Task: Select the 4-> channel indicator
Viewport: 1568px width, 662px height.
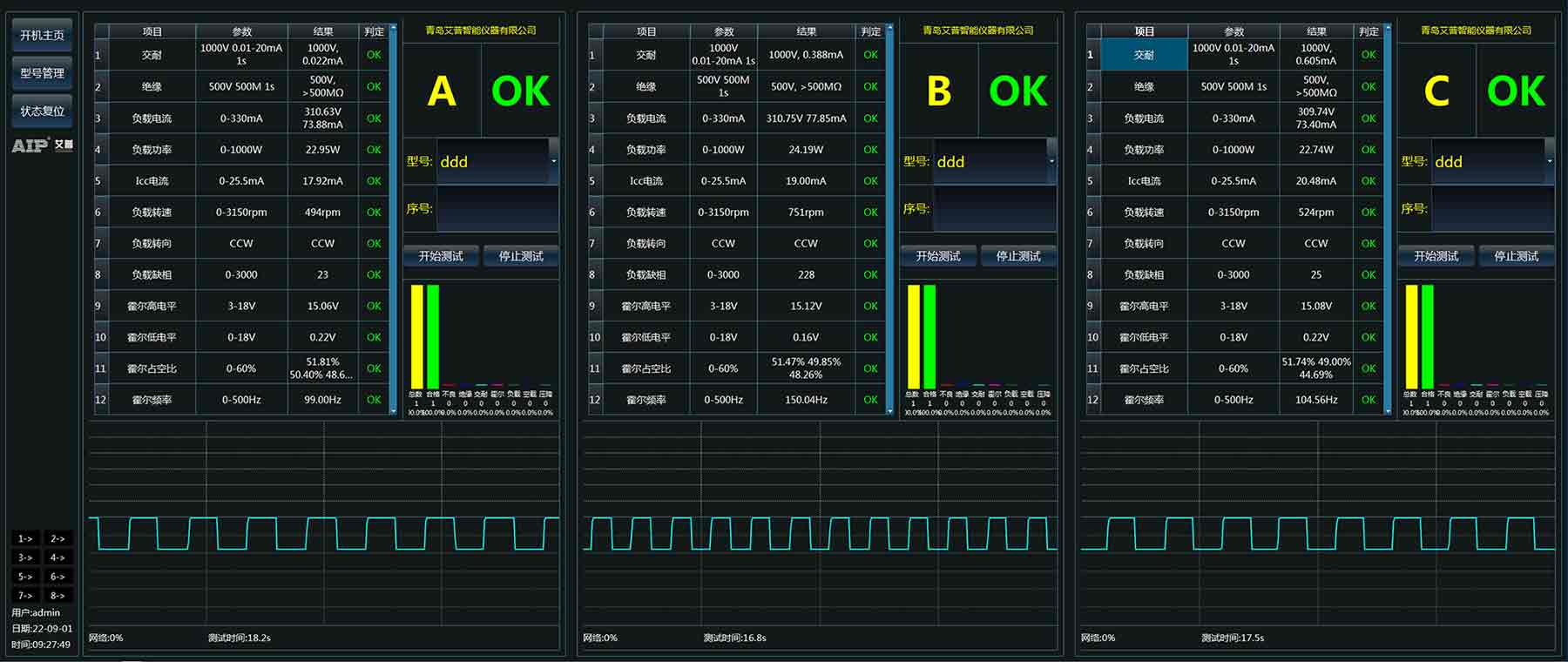Action: [x=57, y=557]
